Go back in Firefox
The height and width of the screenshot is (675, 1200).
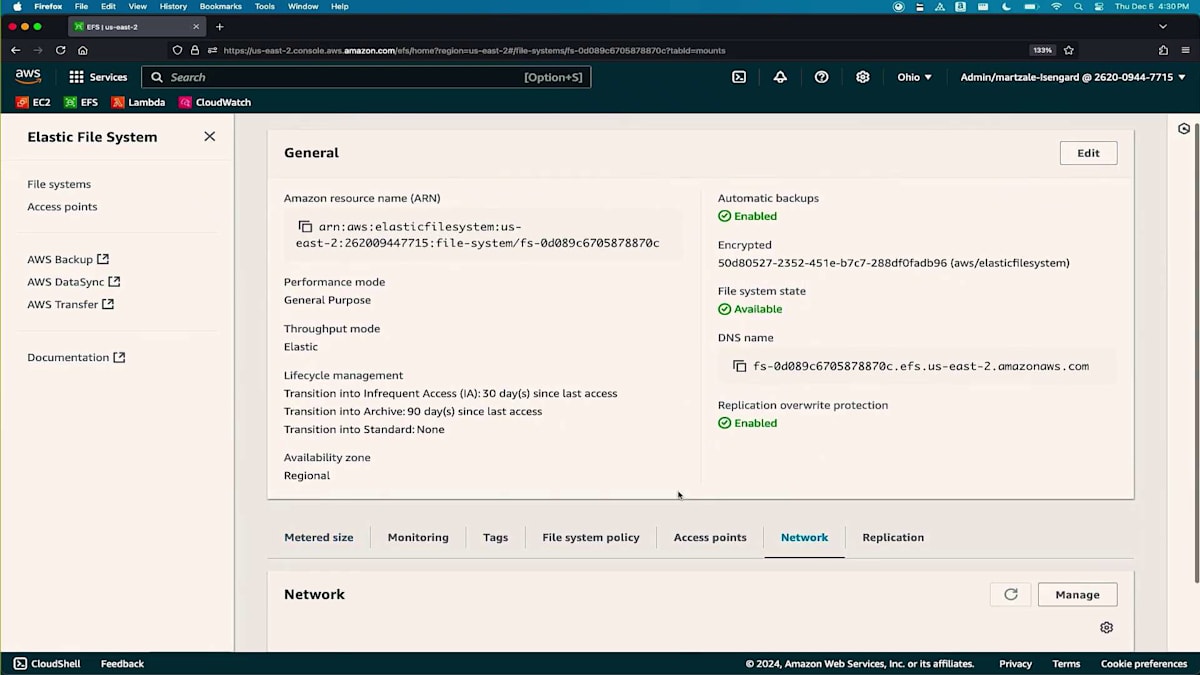pos(15,50)
